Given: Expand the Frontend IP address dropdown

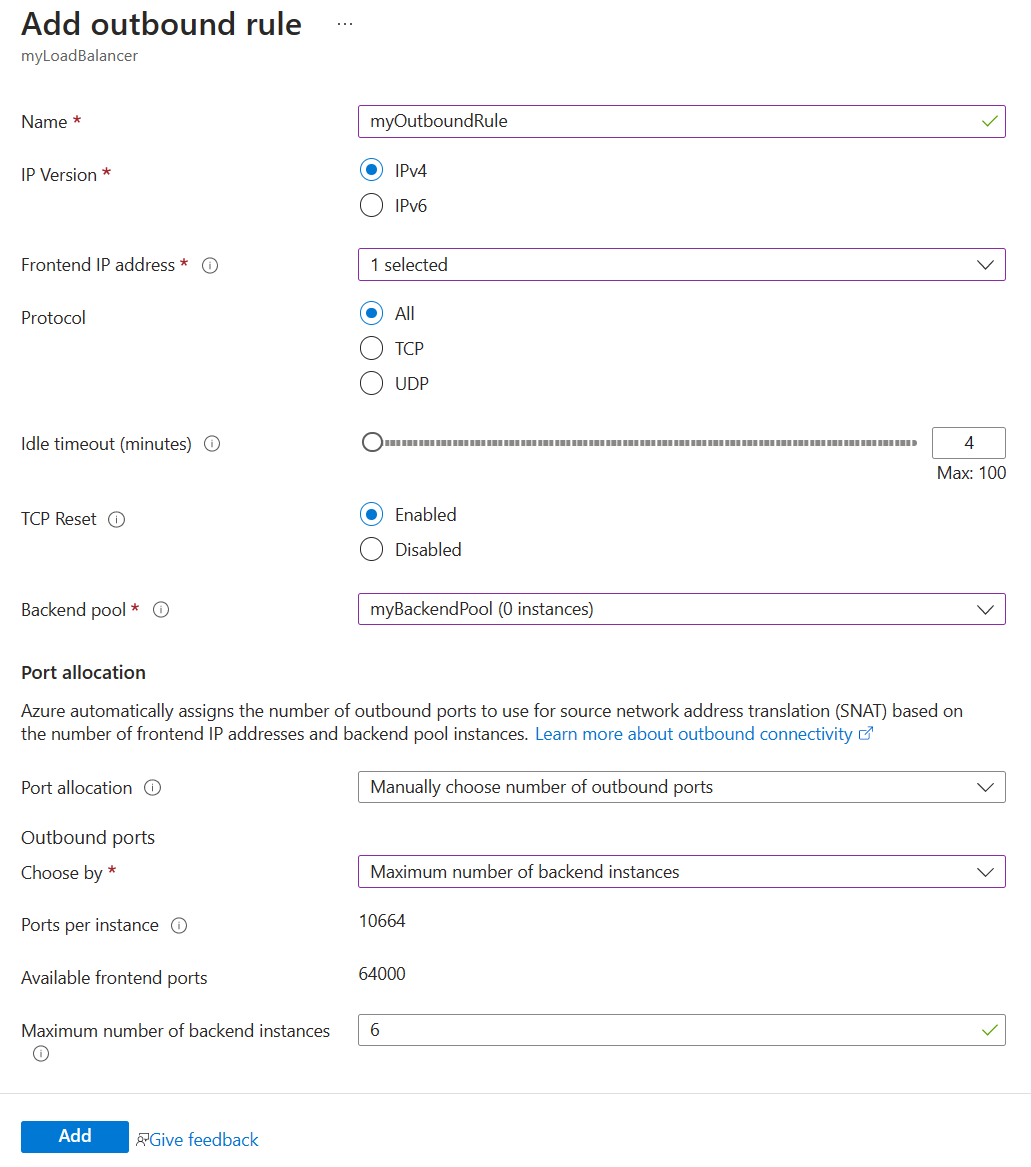Looking at the screenshot, I should (x=681, y=265).
